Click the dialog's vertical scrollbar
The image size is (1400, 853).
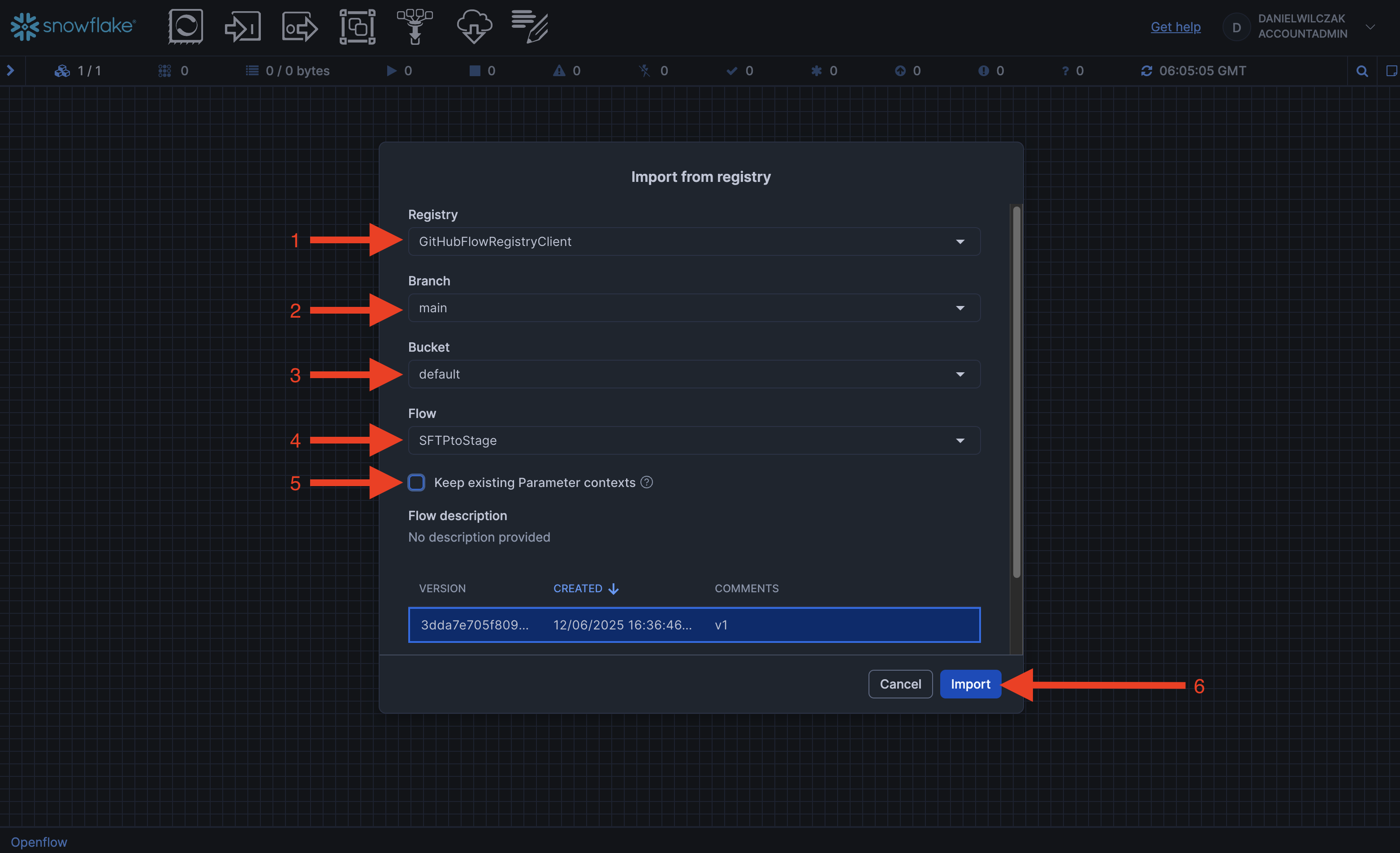pos(1016,392)
